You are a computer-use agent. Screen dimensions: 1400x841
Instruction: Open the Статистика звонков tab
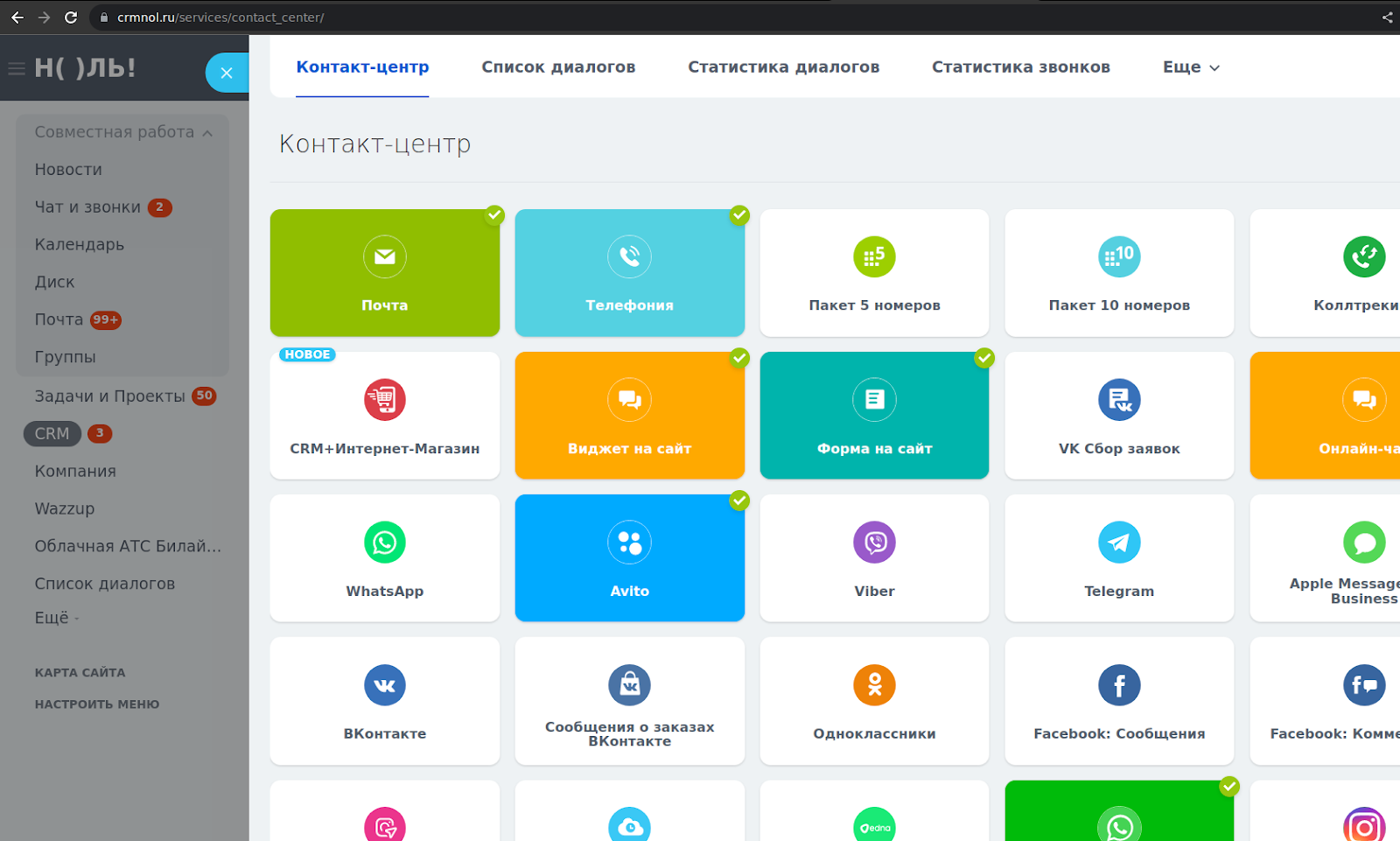1021,67
